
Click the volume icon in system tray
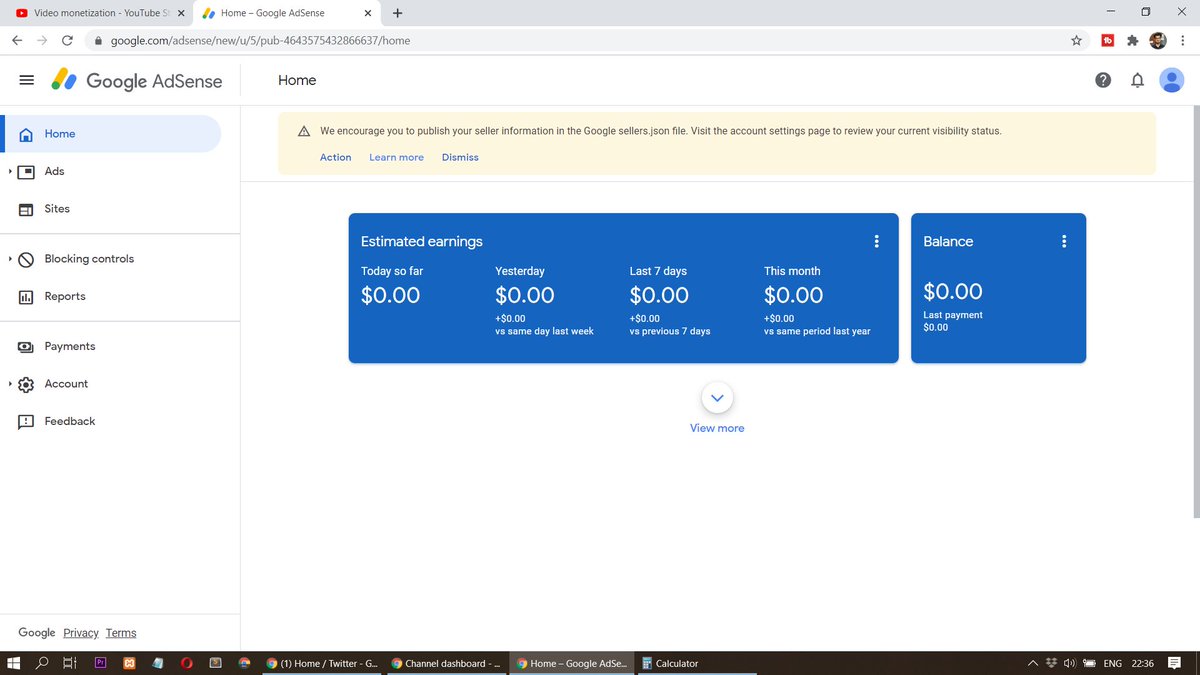1070,663
